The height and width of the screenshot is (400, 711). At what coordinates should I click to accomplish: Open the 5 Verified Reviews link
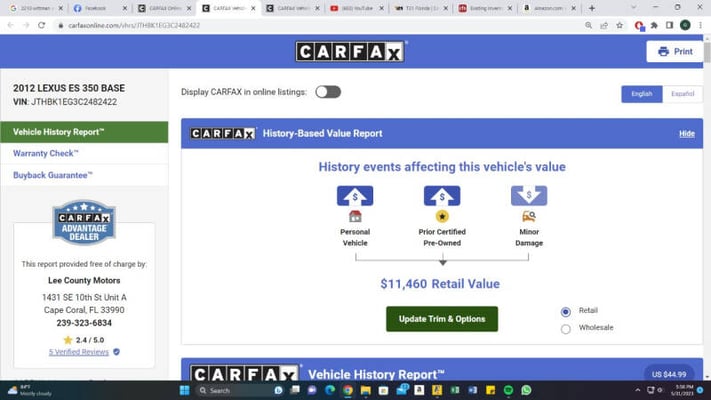(79, 352)
